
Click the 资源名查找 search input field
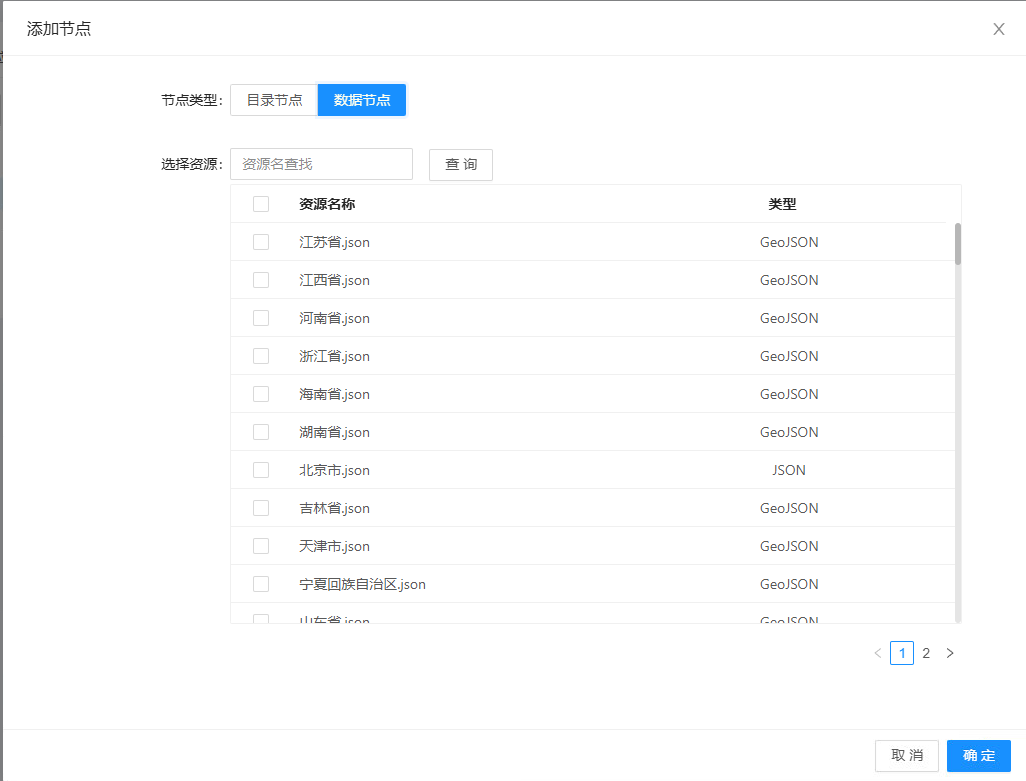coord(321,163)
